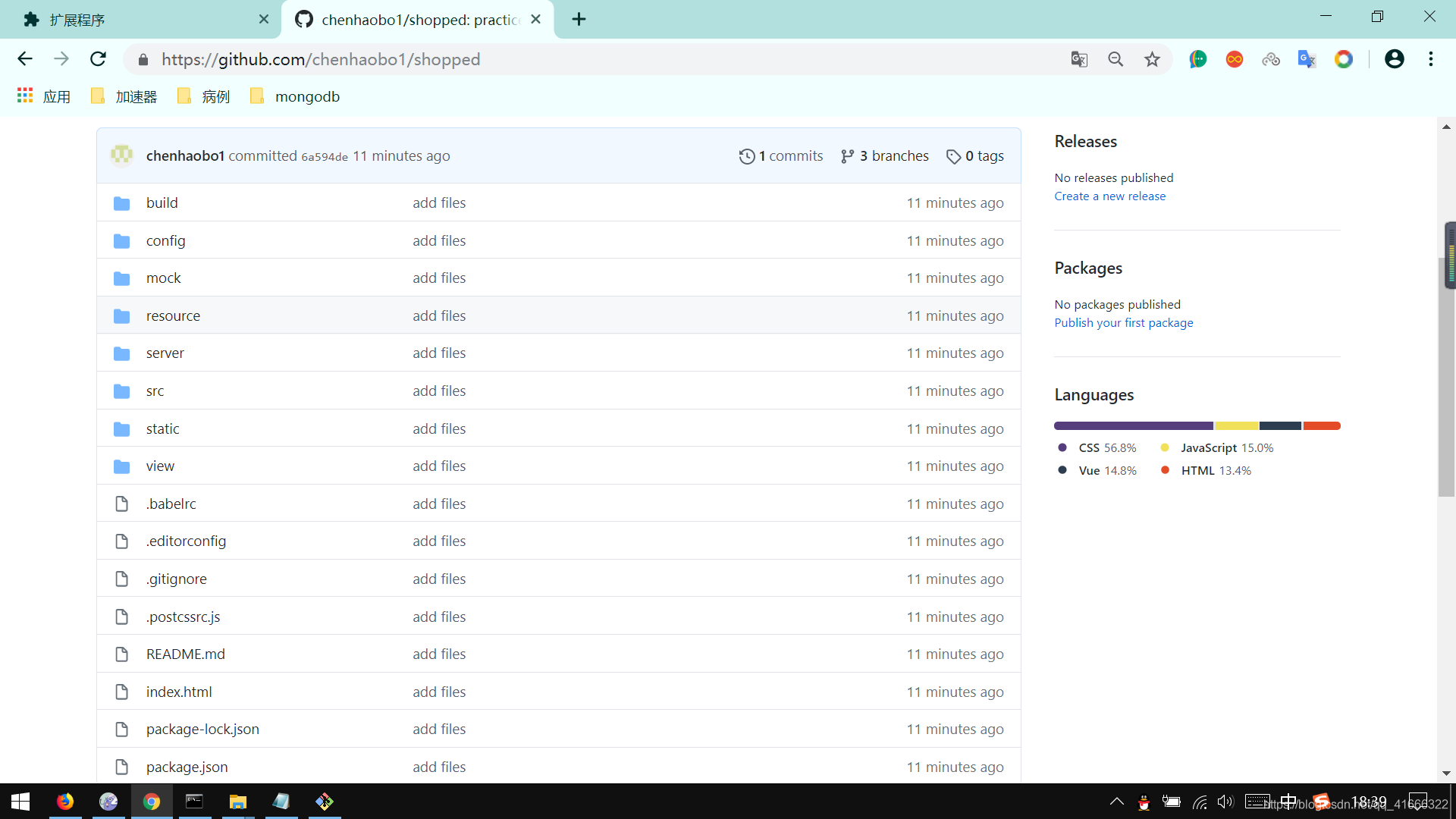Click the Vue 14.8% language entry
This screenshot has width=1456, height=819.
[x=1097, y=470]
